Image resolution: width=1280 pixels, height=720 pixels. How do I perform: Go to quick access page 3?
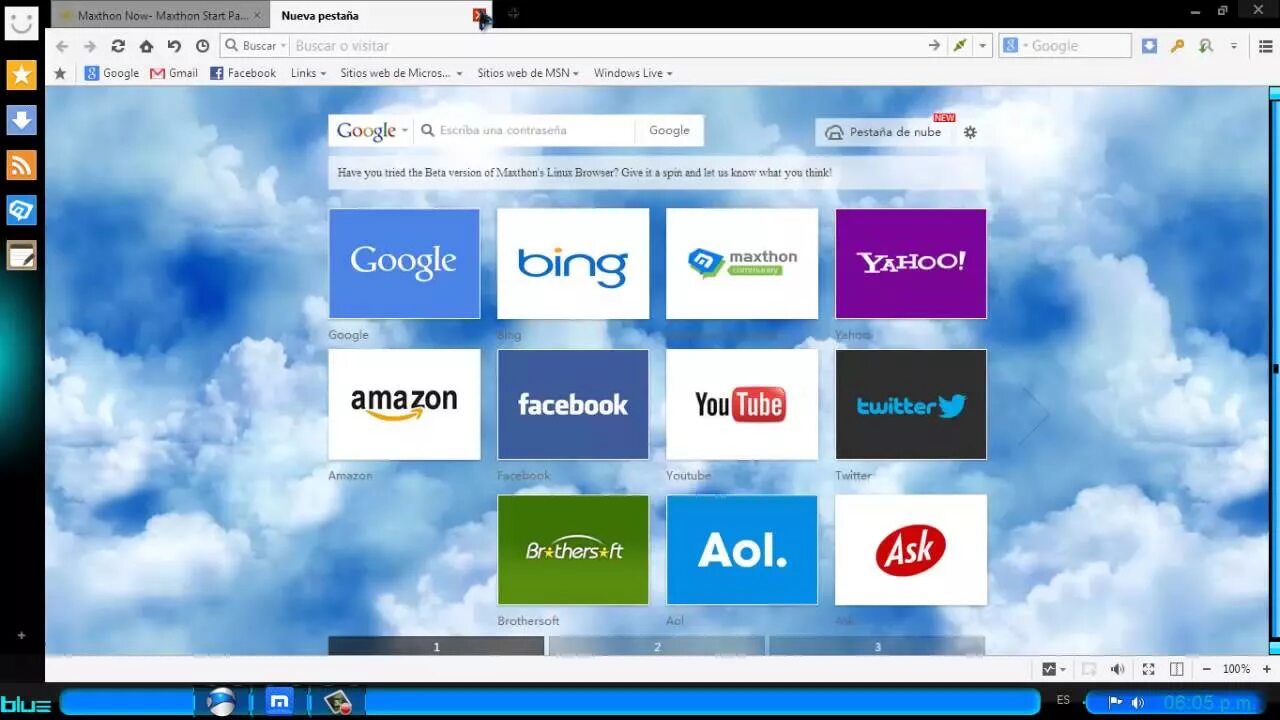(877, 647)
